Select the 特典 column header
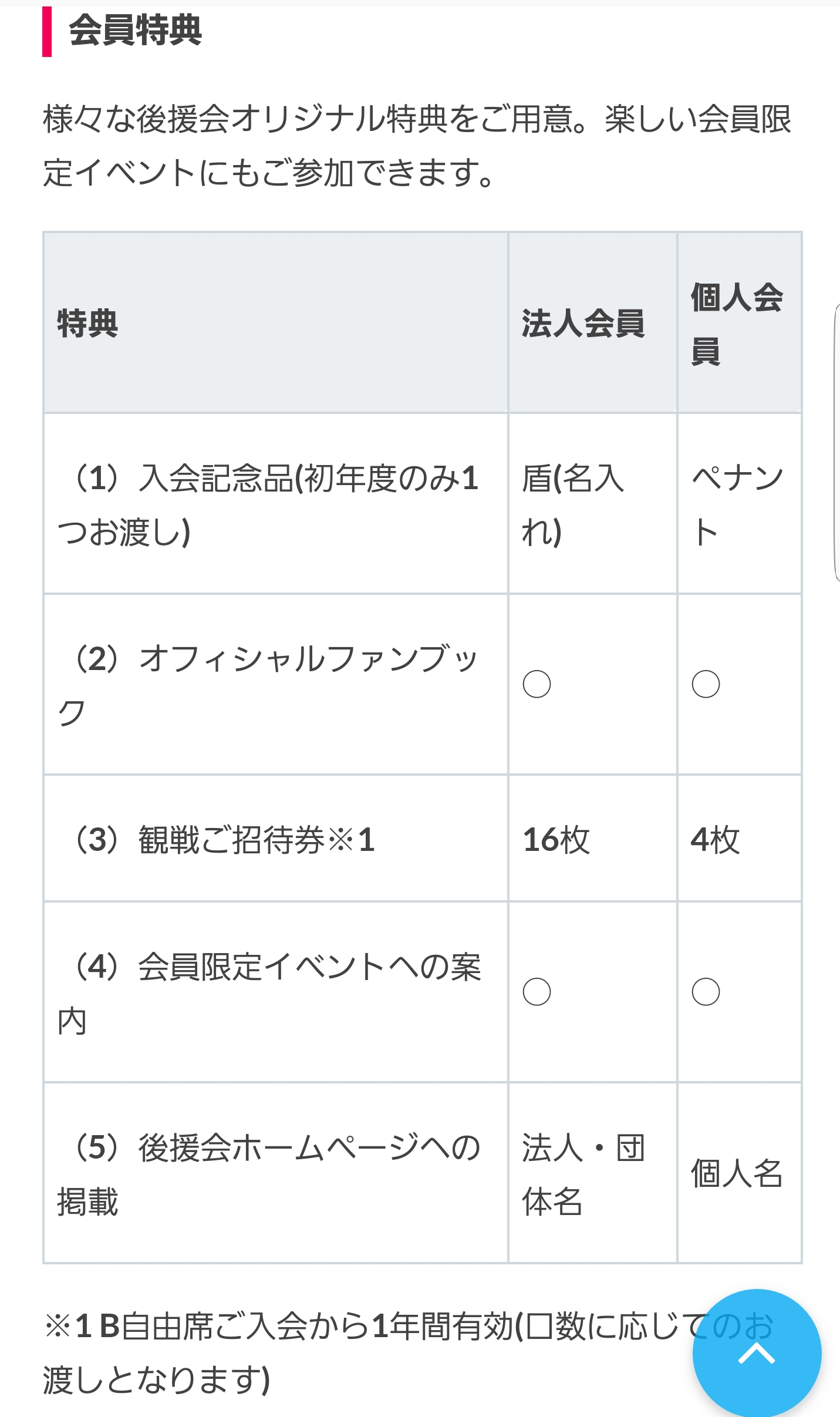Image resolution: width=840 pixels, height=1417 pixels. 88,323
